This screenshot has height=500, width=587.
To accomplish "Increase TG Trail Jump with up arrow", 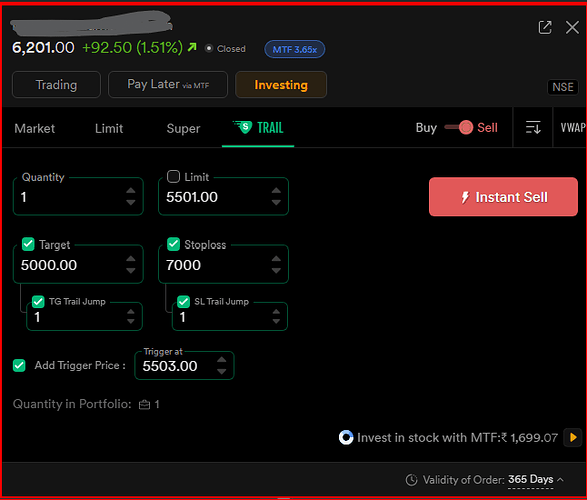I will coord(131,311).
